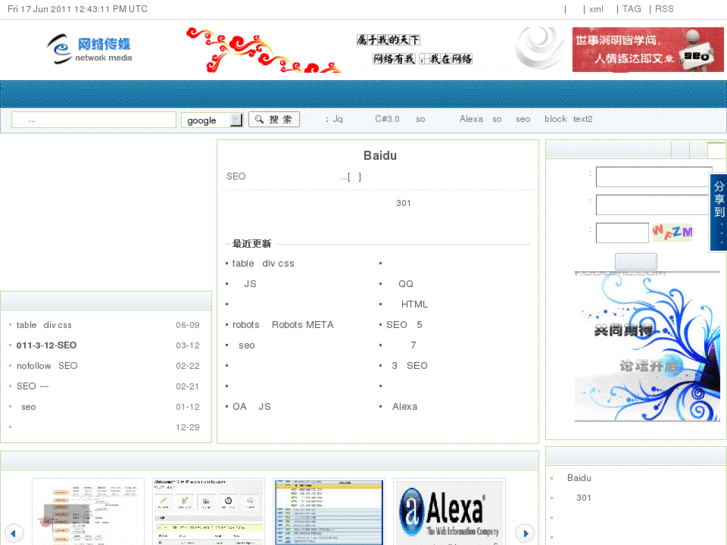Select the rightmost login panel tab
Screen dimensions: 727x545
point(716,150)
